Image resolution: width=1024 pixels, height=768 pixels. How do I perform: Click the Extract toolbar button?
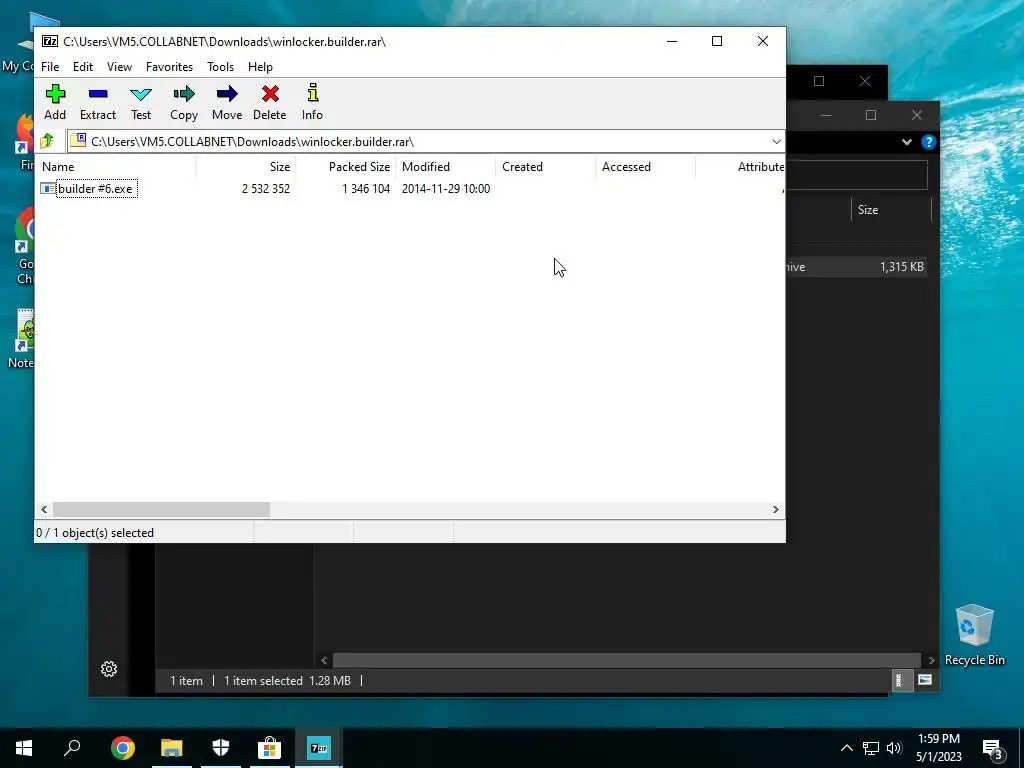pyautogui.click(x=98, y=102)
